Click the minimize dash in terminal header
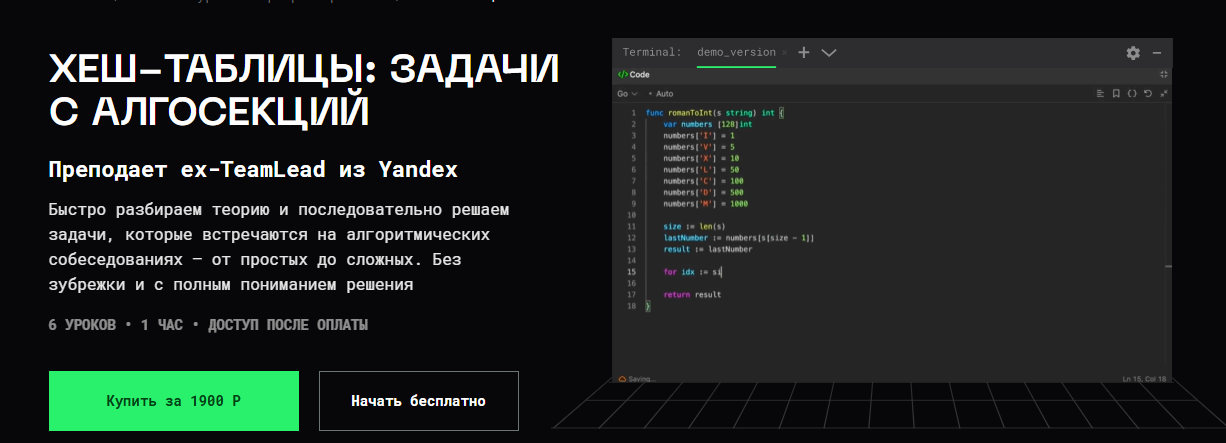This screenshot has height=443, width=1226. click(1157, 53)
